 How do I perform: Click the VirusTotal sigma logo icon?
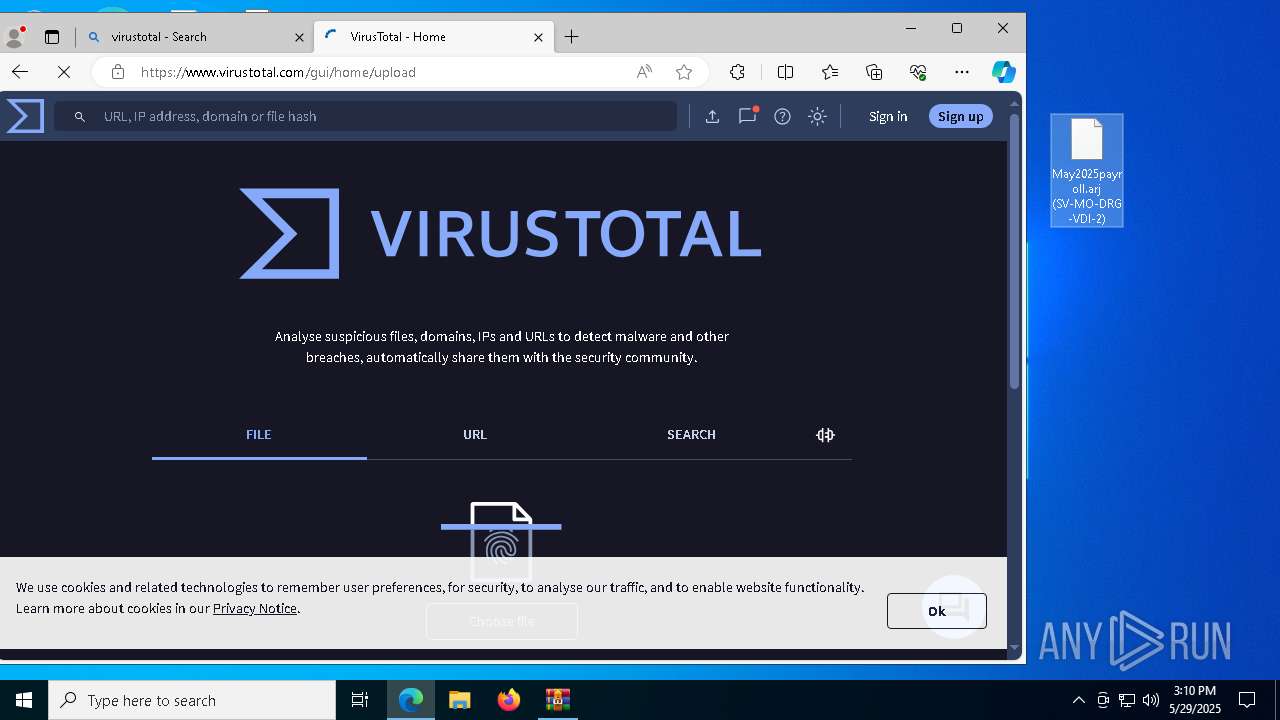click(x=25, y=116)
